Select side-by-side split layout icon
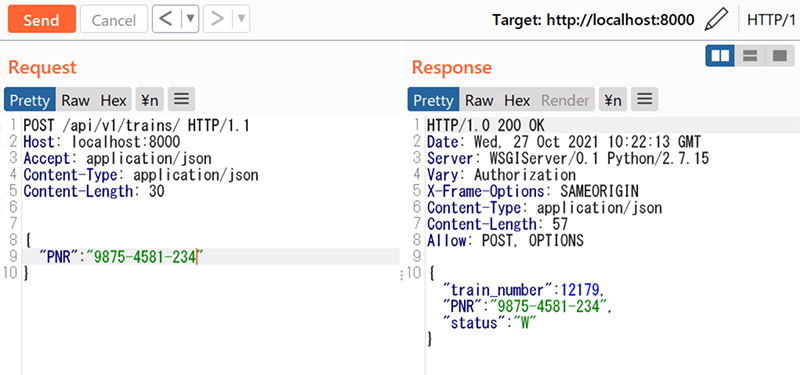The width and height of the screenshot is (800, 375). point(720,56)
